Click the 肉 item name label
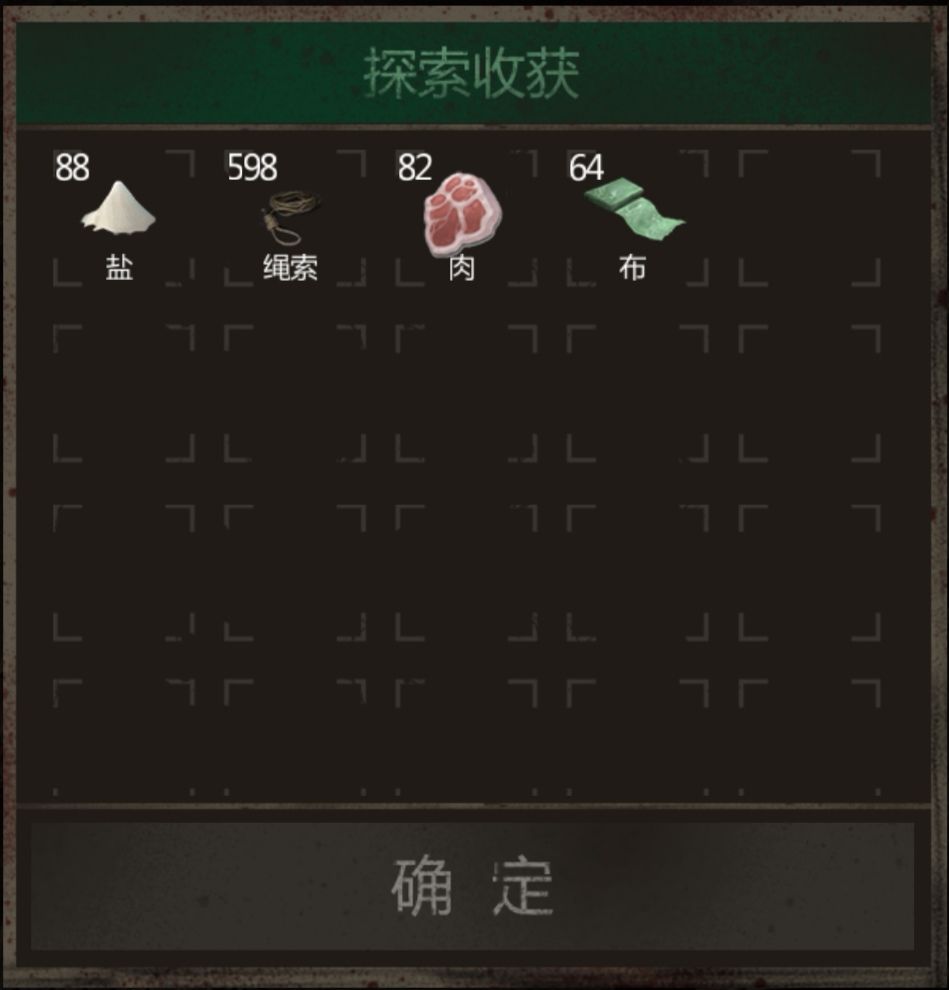The image size is (949, 990). point(462,268)
